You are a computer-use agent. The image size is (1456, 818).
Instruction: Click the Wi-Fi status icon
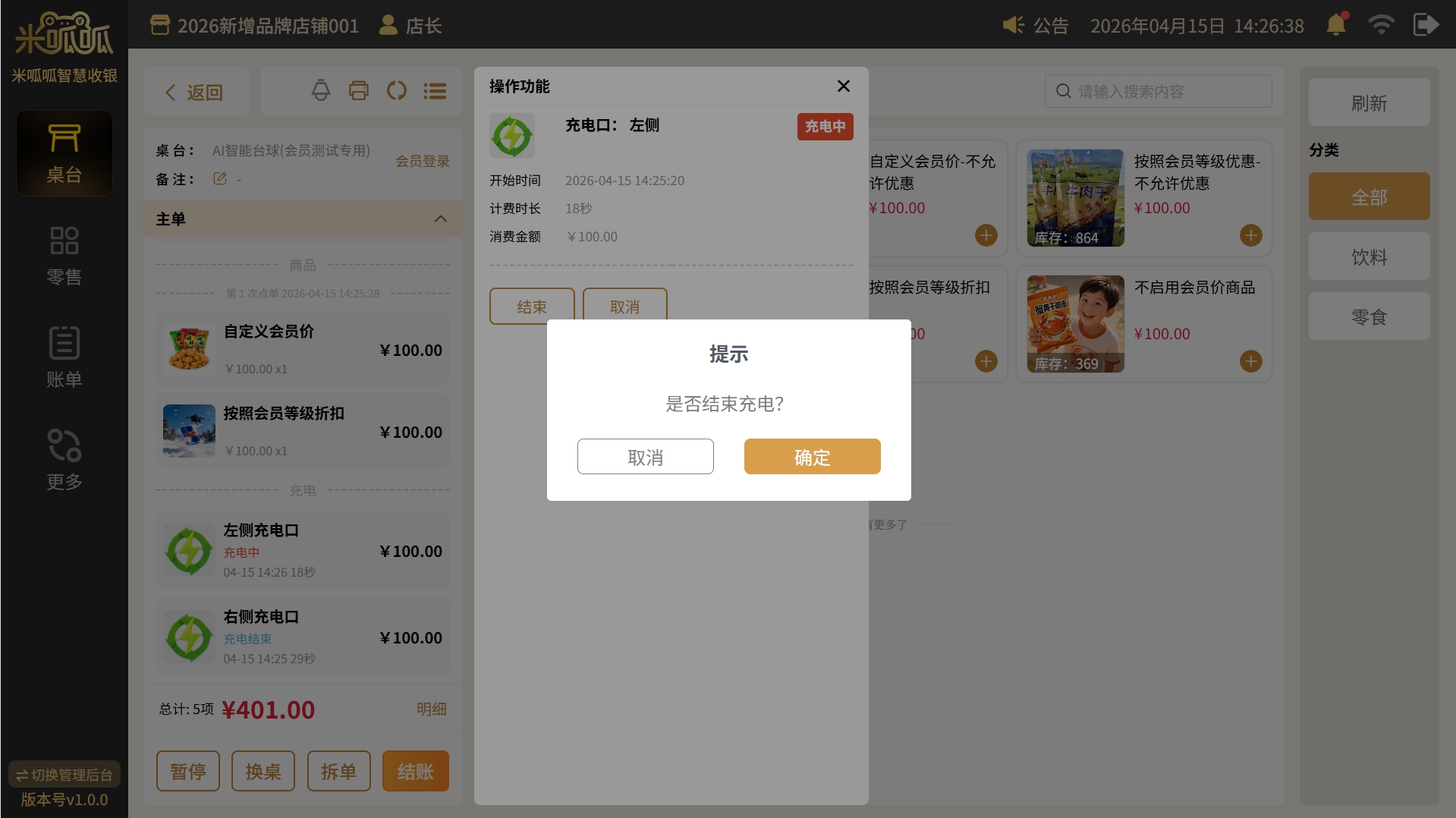pos(1381,25)
